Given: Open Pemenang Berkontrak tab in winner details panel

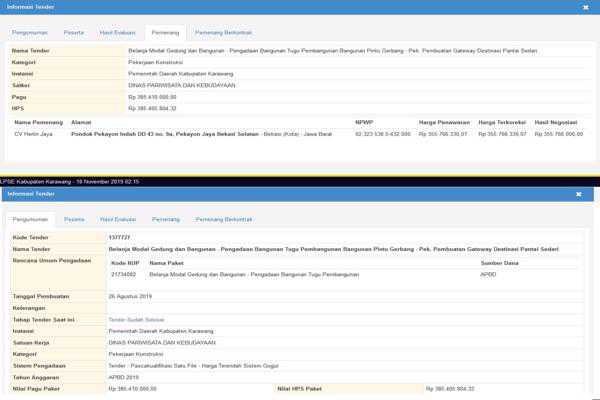Looking at the screenshot, I should (224, 32).
